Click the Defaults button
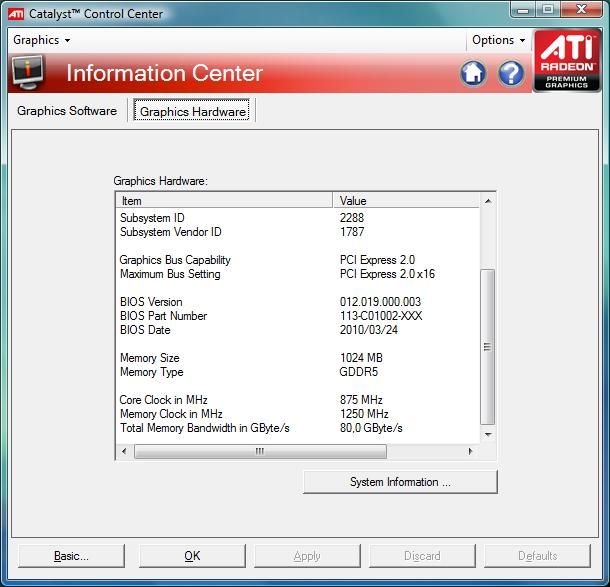 point(537,556)
